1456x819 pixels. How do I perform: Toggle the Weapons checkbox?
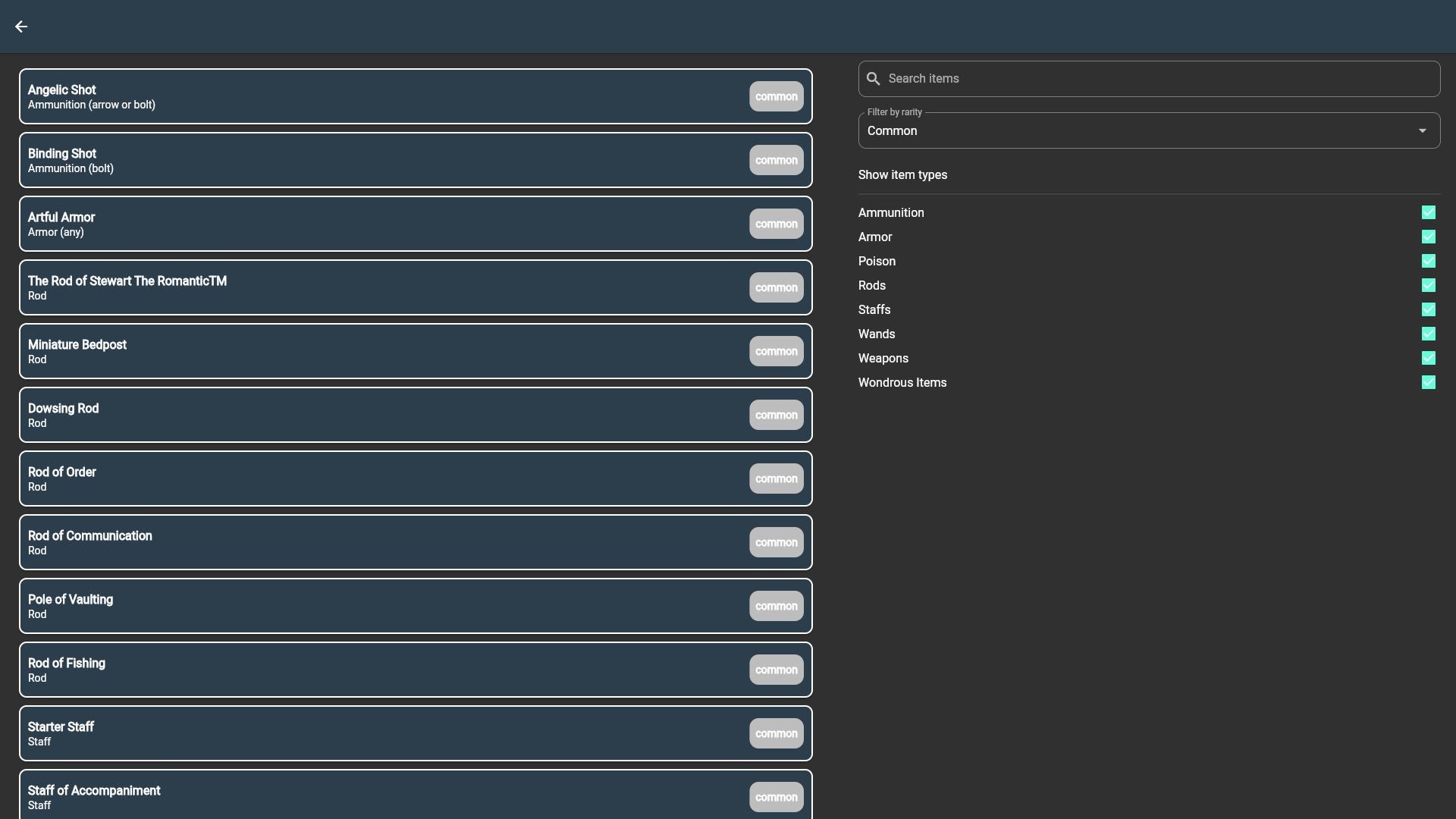[x=1428, y=359]
